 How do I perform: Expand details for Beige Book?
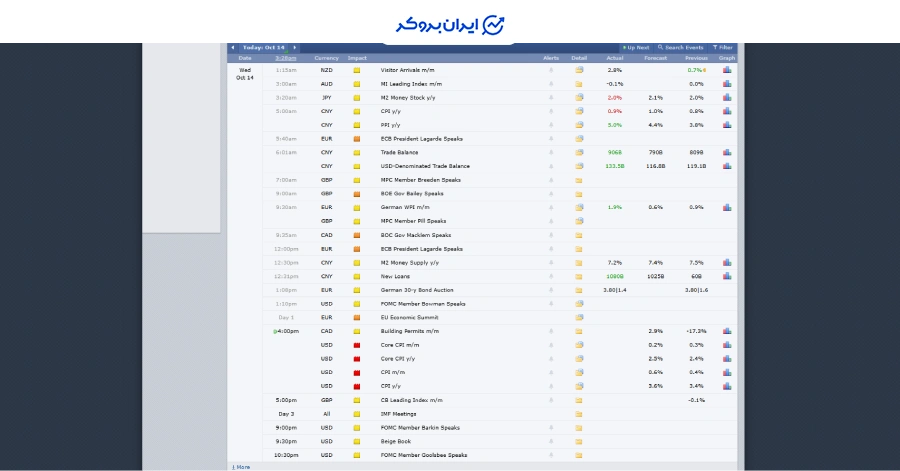[579, 442]
